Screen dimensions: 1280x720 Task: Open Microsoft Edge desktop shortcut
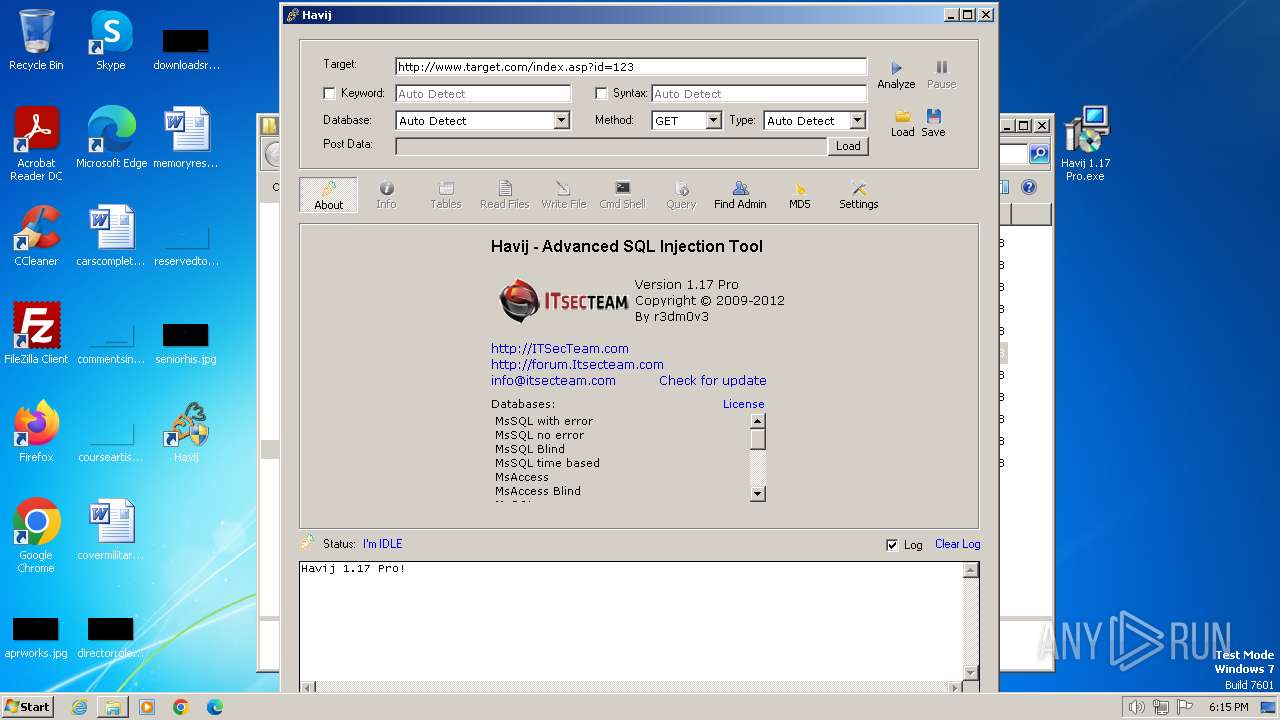[x=111, y=138]
